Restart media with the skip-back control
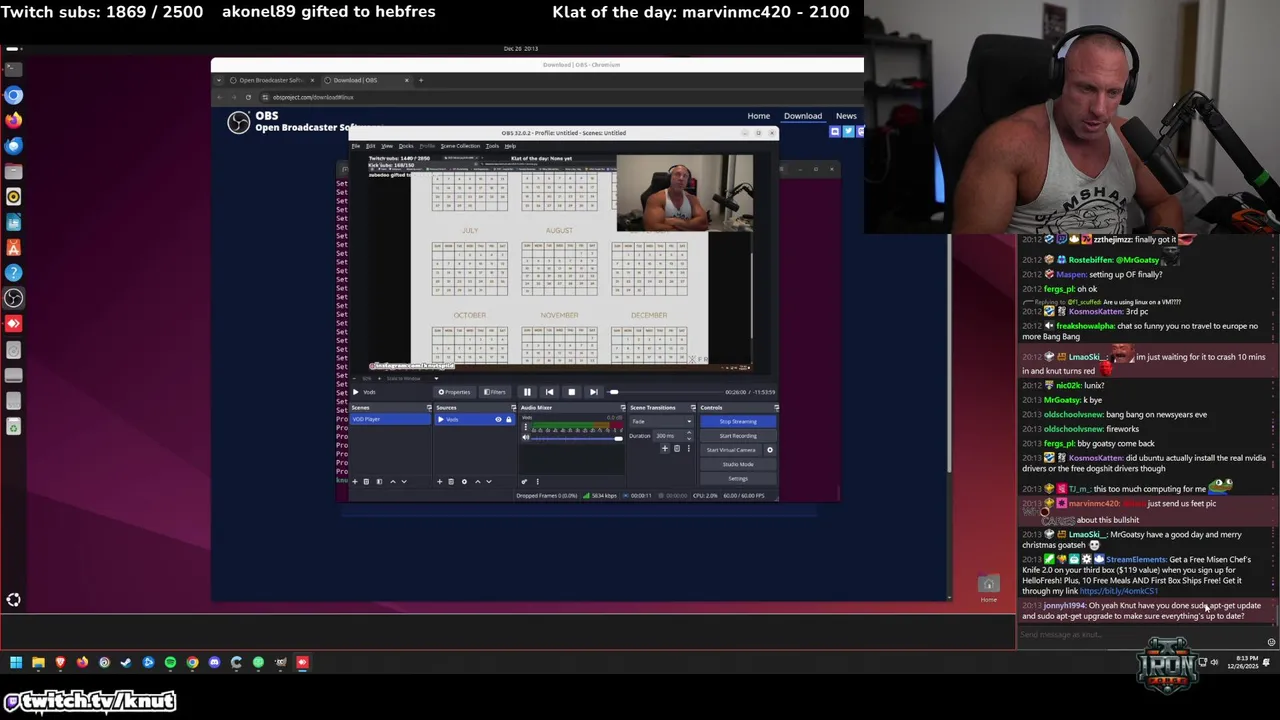 [x=549, y=392]
